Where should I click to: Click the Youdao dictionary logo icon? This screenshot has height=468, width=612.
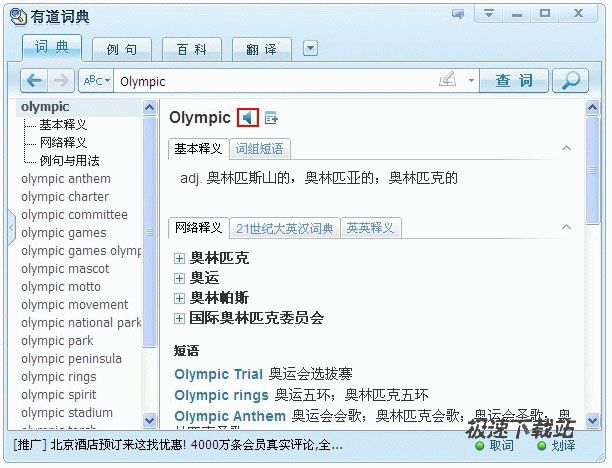18,17
